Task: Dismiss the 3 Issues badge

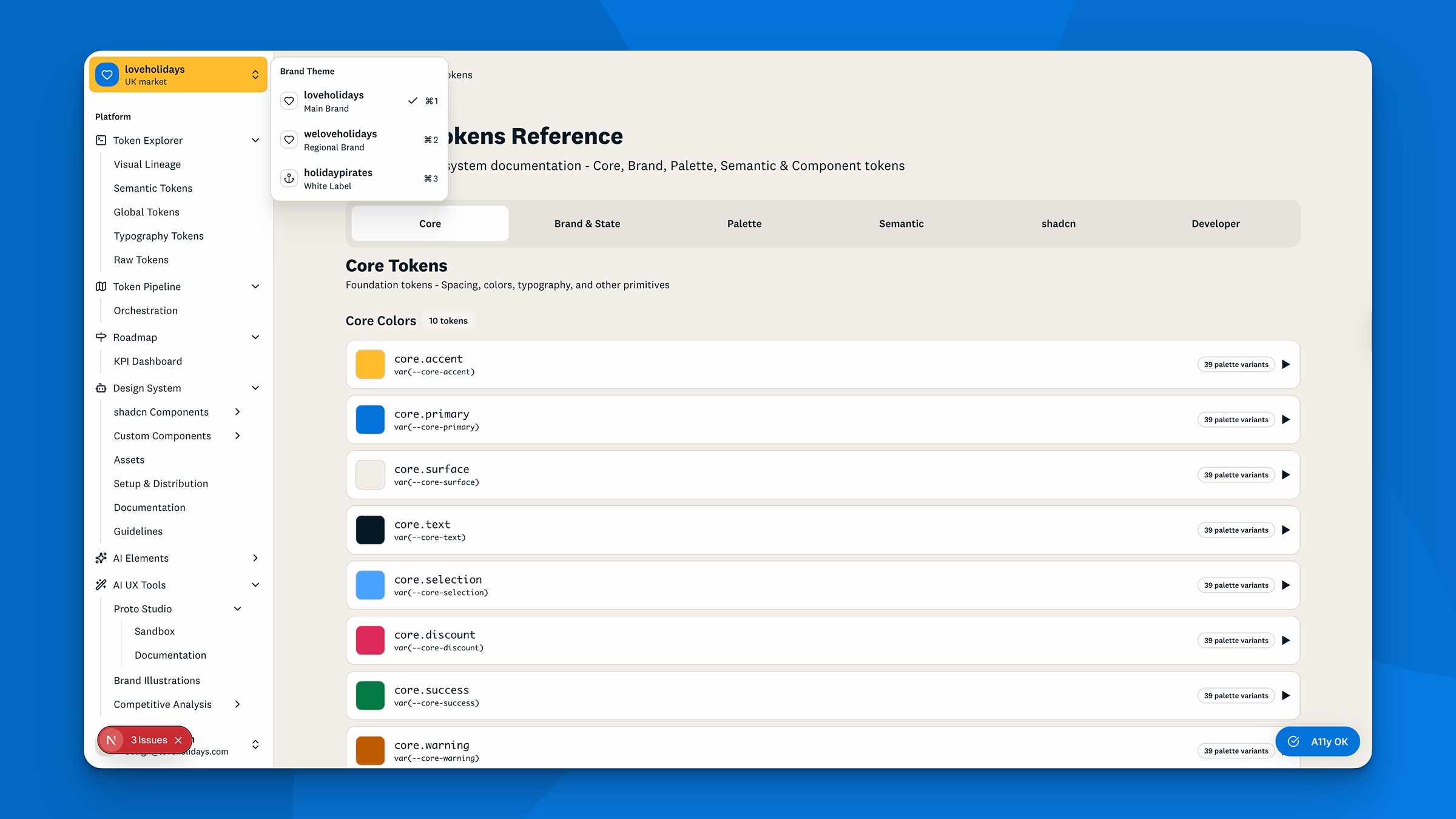Action: [178, 740]
